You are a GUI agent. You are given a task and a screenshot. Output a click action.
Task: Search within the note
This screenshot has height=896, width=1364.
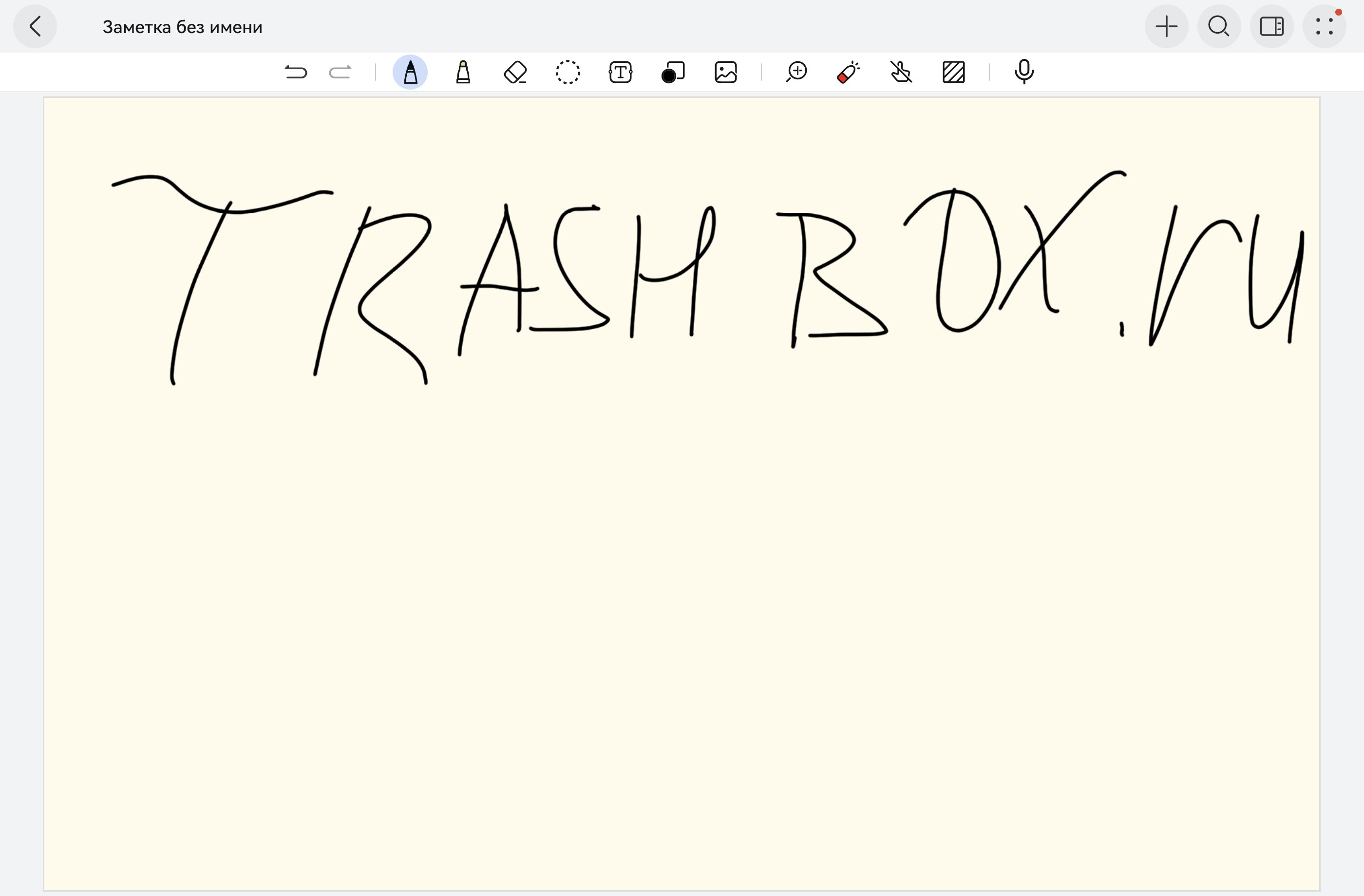[x=1219, y=26]
